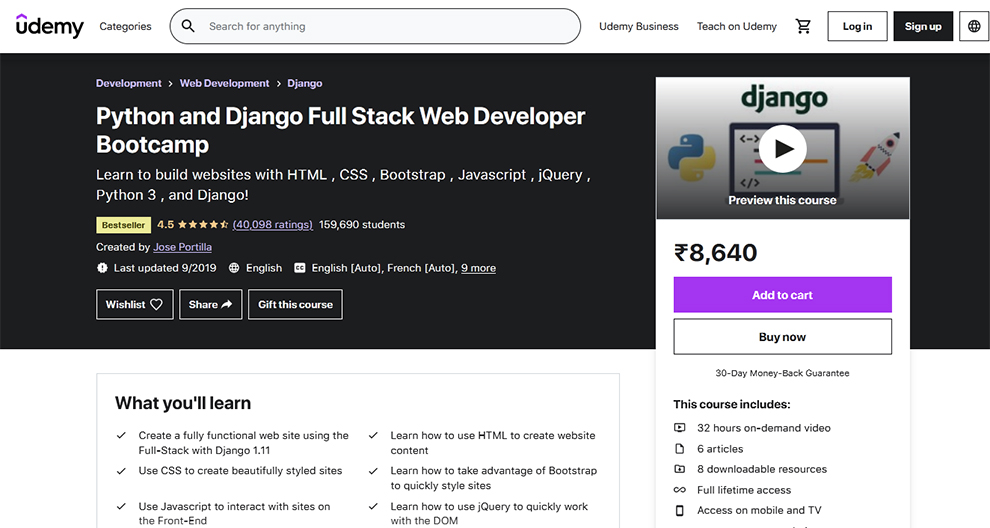Click the purple Add to cart button

tap(782, 295)
